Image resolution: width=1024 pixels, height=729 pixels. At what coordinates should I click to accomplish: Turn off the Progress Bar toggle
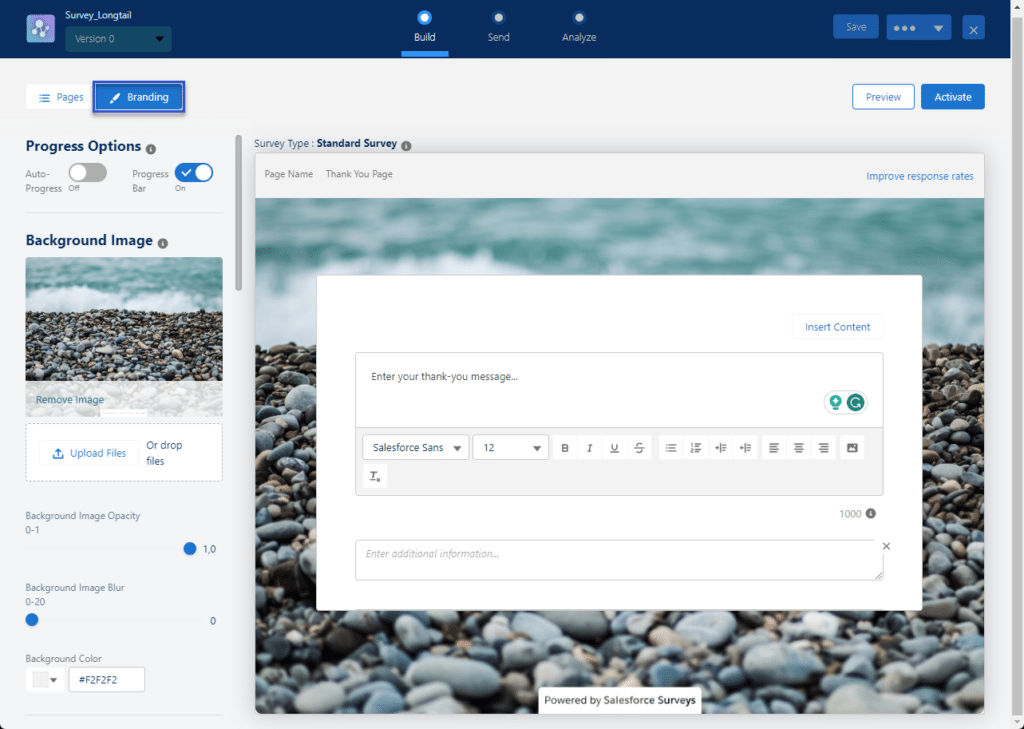pyautogui.click(x=194, y=173)
